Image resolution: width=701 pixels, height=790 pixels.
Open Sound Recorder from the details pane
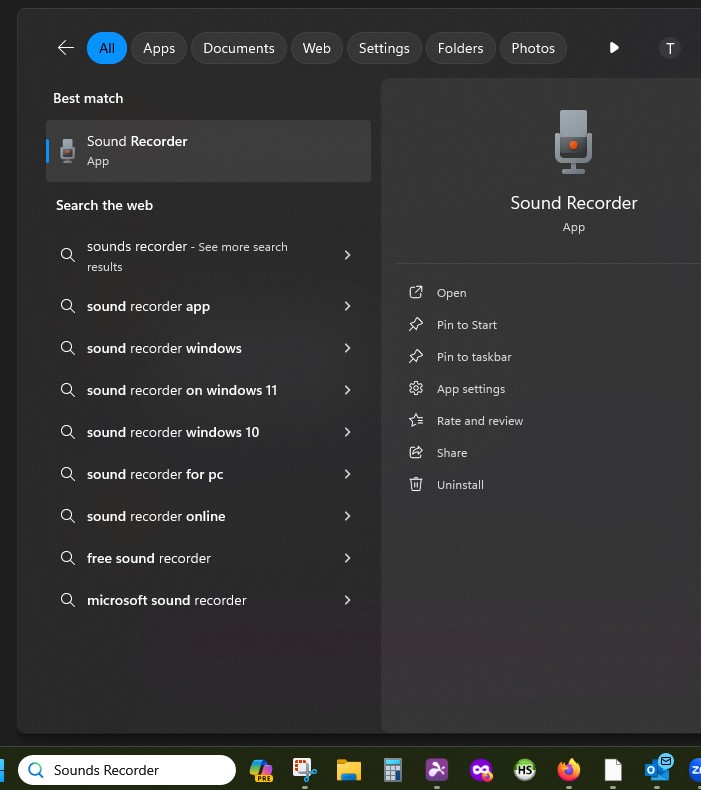click(x=451, y=293)
